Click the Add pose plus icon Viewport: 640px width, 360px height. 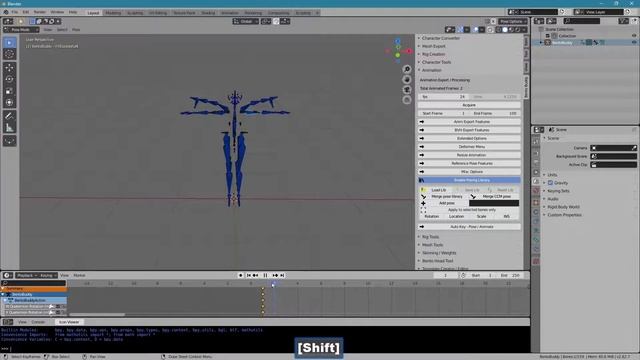point(423,203)
